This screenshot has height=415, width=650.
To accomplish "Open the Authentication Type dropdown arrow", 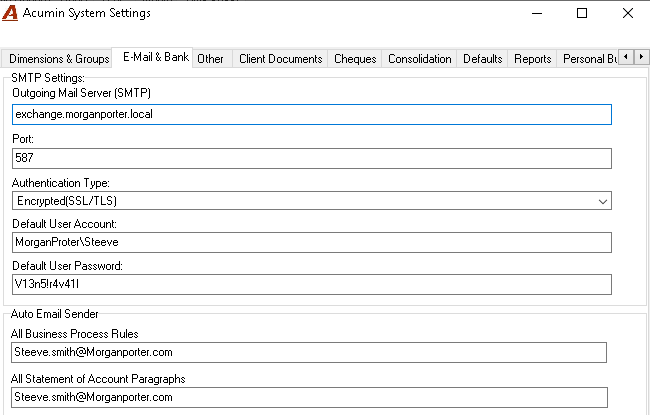I will 603,201.
